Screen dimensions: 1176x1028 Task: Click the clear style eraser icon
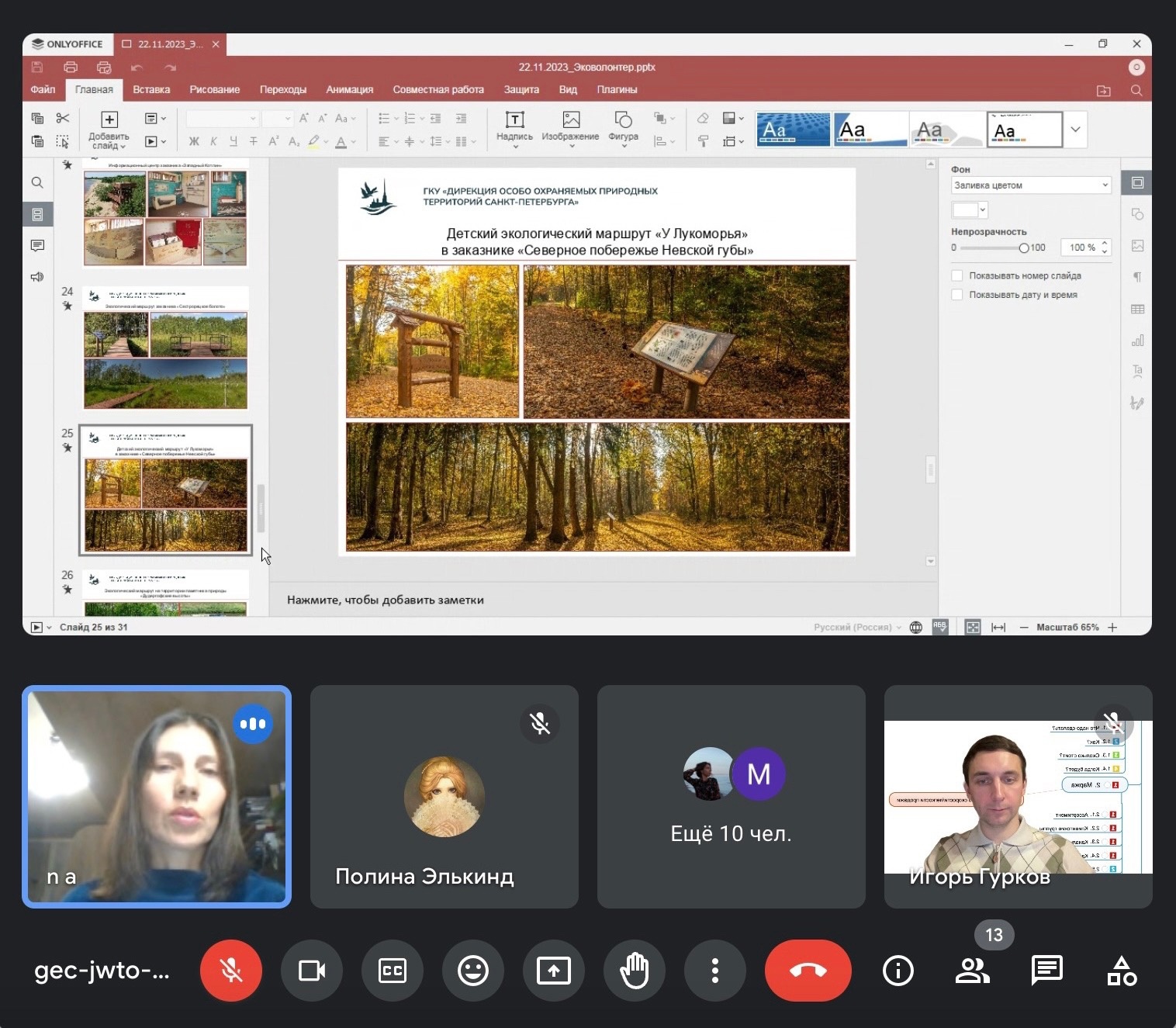(703, 118)
